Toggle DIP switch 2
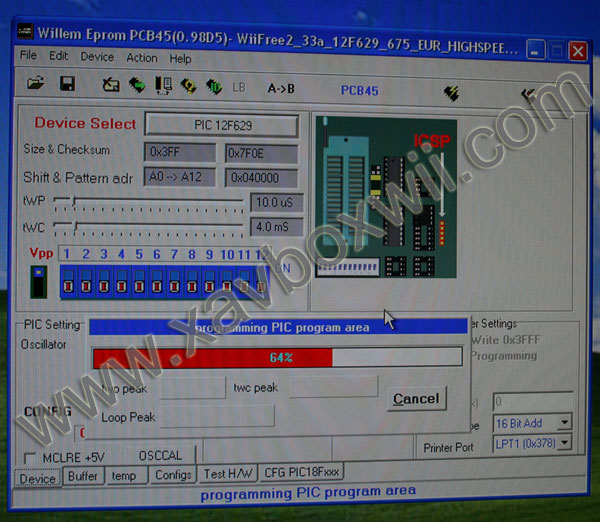Viewport: 600px width, 522px height. coord(86,282)
